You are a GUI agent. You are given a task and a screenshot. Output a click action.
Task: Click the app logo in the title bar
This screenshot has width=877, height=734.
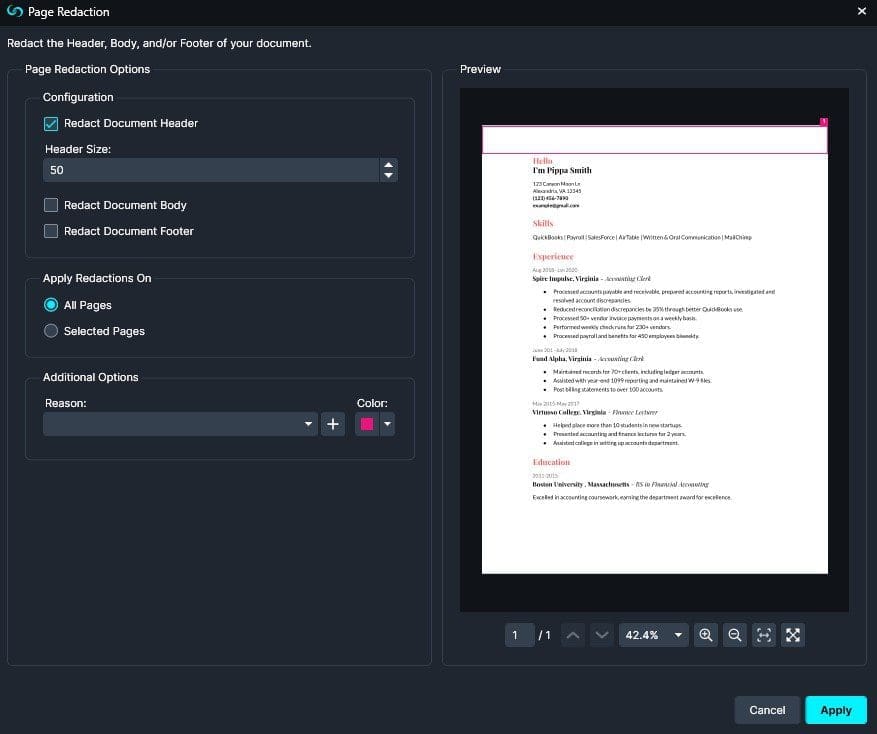click(x=13, y=12)
